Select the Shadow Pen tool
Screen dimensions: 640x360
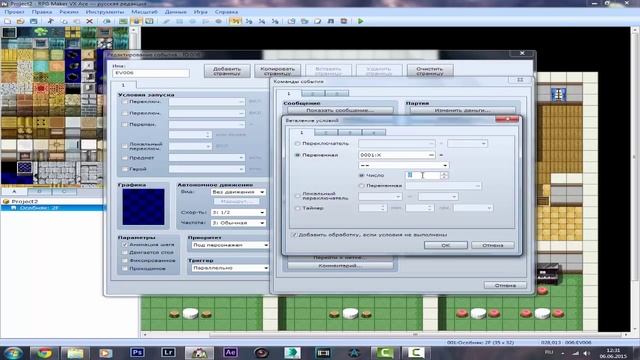(x=218, y=21)
